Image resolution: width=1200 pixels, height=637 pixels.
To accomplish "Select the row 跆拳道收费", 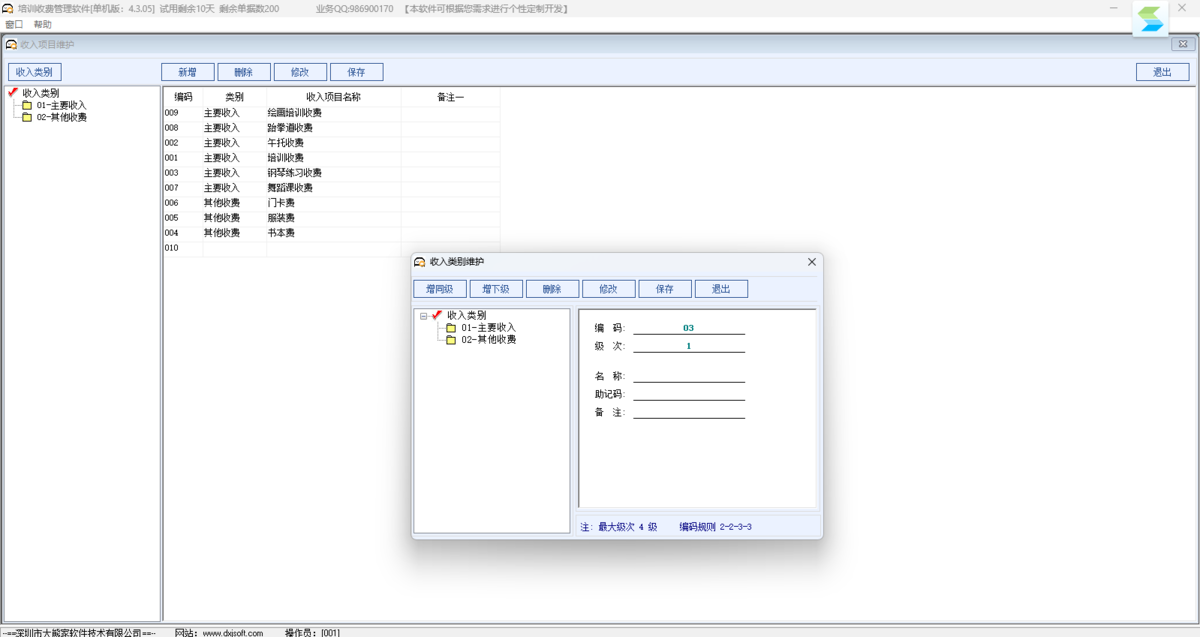I will [332, 128].
